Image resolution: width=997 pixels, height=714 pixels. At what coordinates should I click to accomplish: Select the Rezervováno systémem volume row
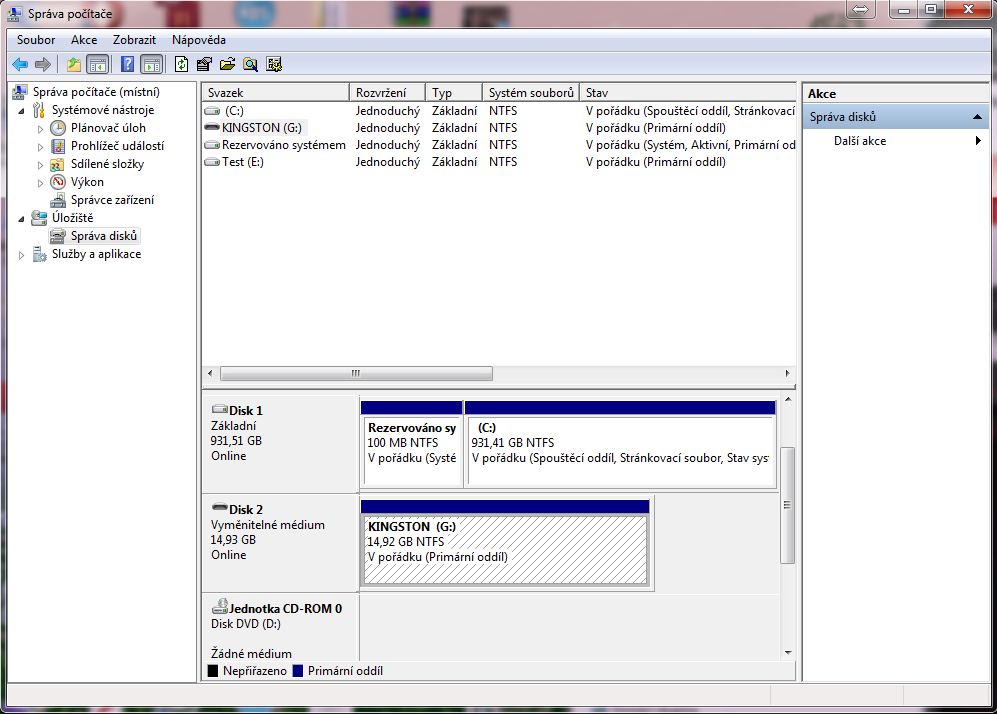(x=499, y=145)
